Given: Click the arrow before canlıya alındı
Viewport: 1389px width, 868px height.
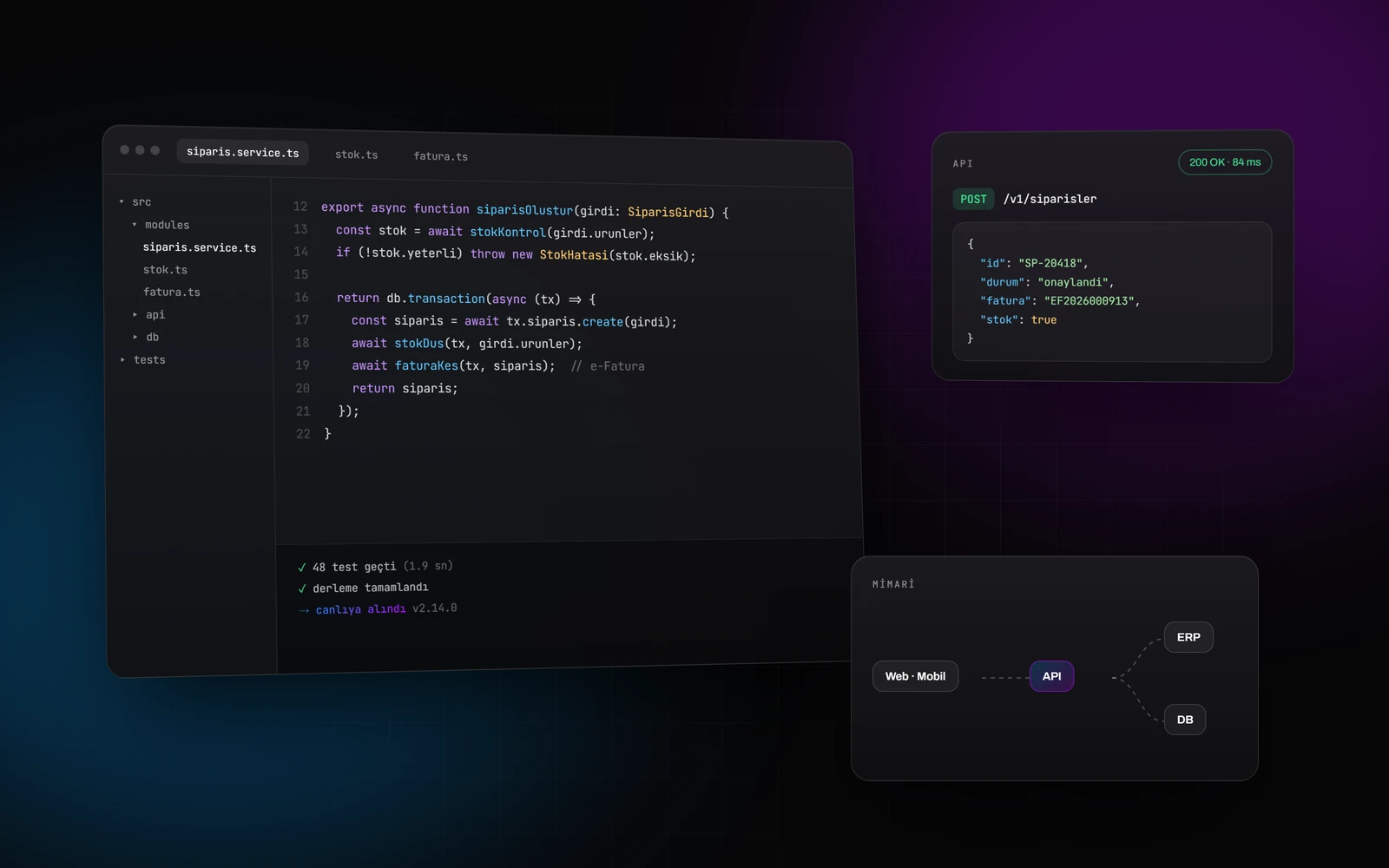Looking at the screenshot, I should pos(304,610).
